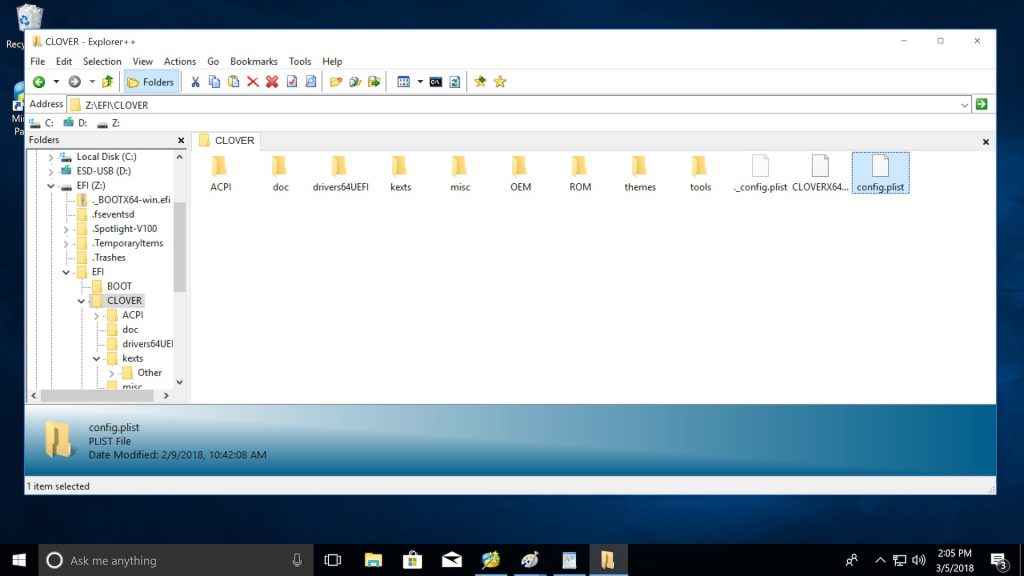The width and height of the screenshot is (1024, 576).
Task: Switch to the CLOVER tab
Action: [227, 140]
